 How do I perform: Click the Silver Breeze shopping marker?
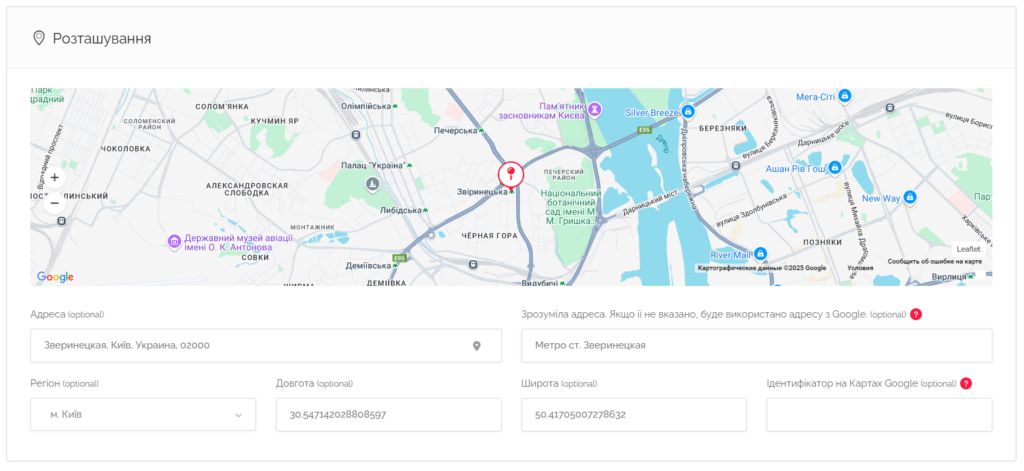click(687, 112)
